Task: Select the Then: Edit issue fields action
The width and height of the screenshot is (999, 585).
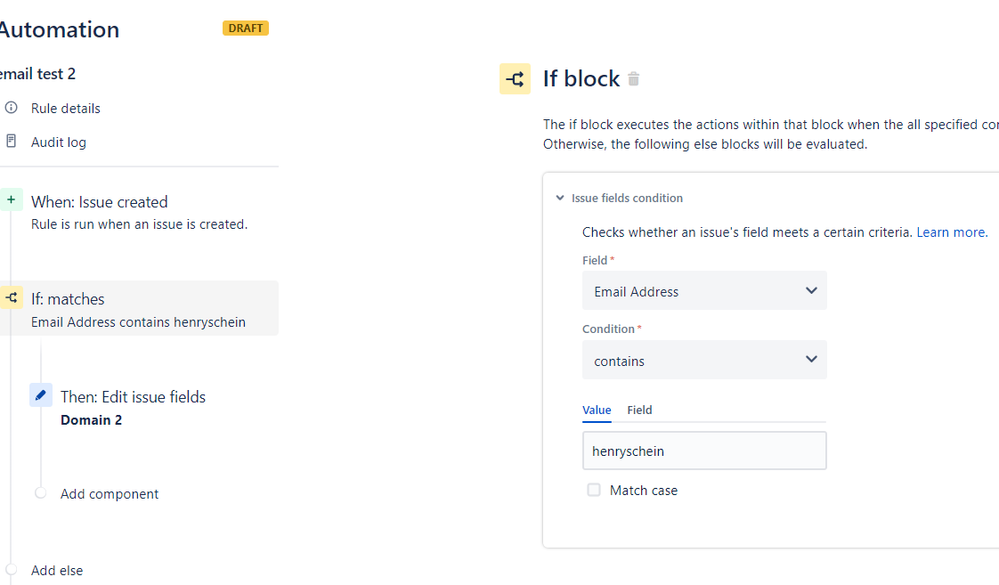Action: point(133,397)
